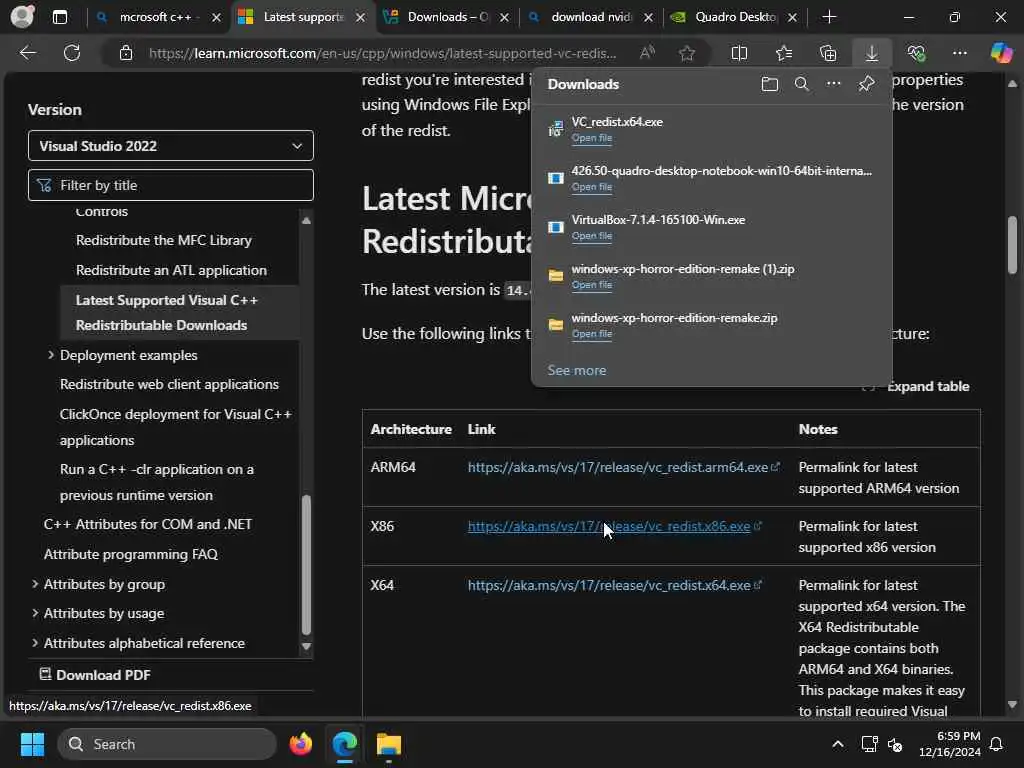Viewport: 1024px width, 768px height.
Task: Select Redistribute an ATL application item
Action: (x=171, y=270)
